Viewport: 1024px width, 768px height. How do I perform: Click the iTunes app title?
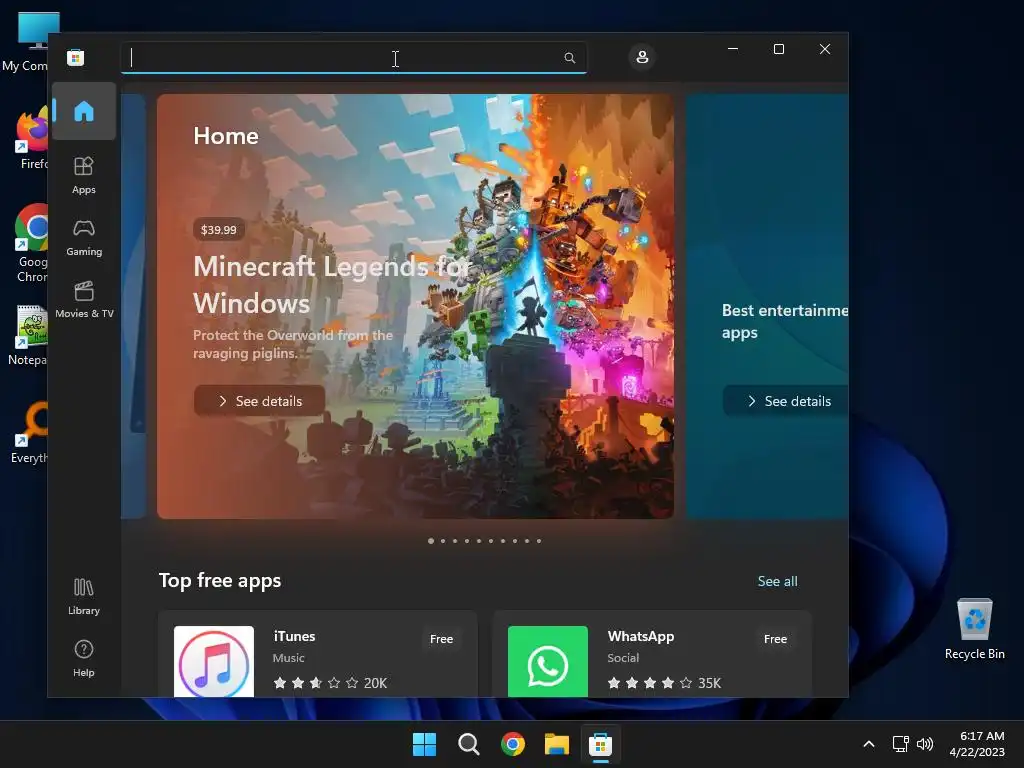tap(294, 636)
